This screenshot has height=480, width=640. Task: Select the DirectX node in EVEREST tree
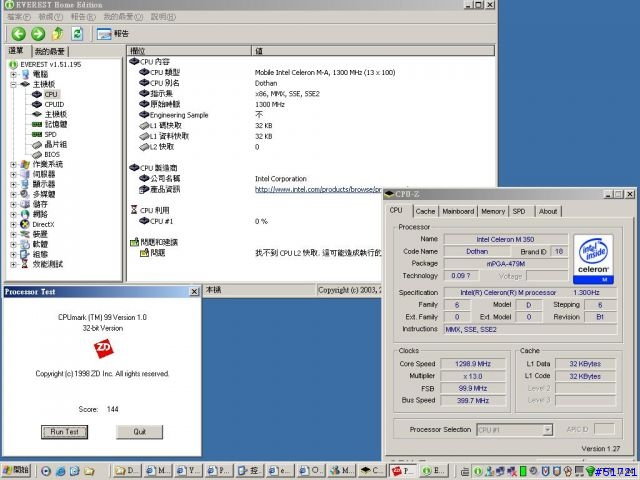pos(43,224)
